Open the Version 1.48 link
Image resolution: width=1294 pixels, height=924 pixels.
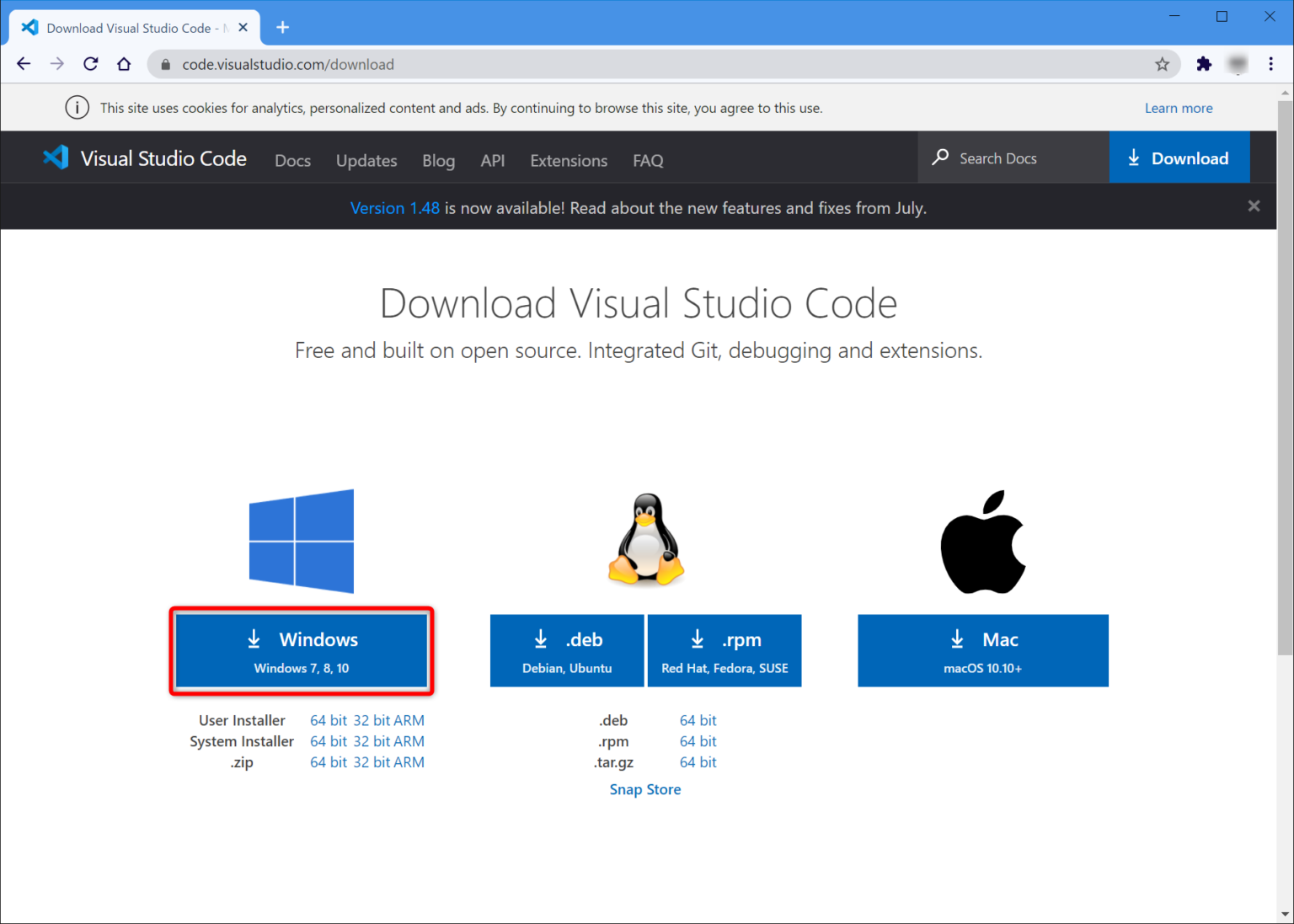point(395,208)
